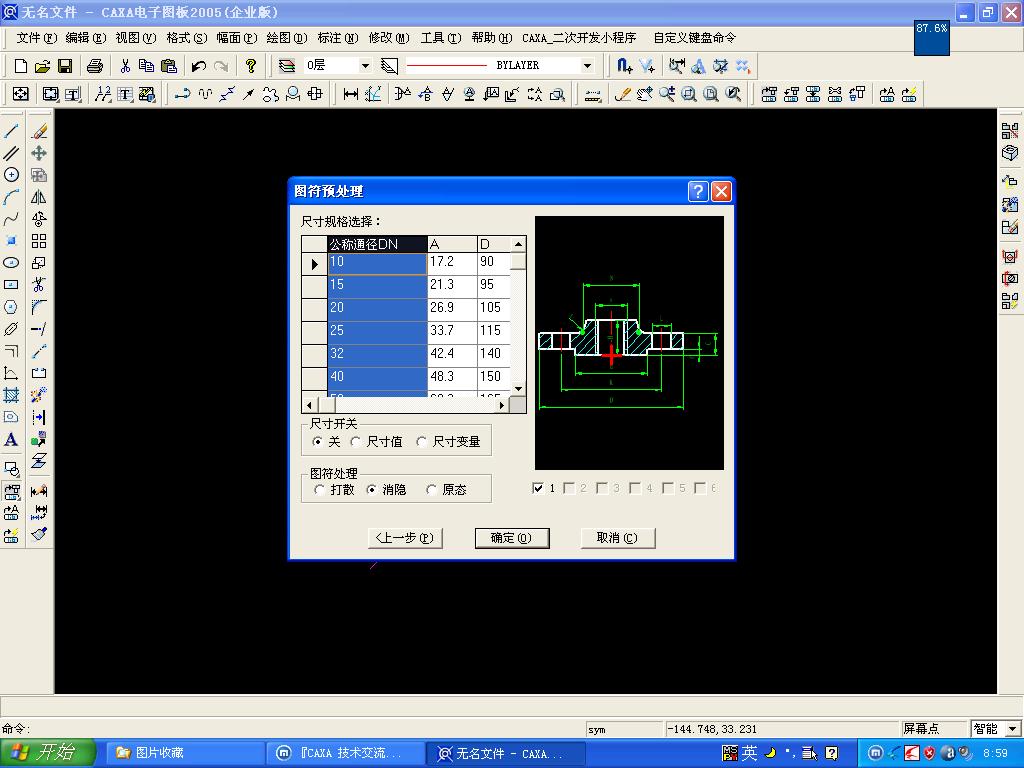Screen dimensions: 1024x768
Task: Select 尺寸变量 radio option
Action: pos(422,442)
